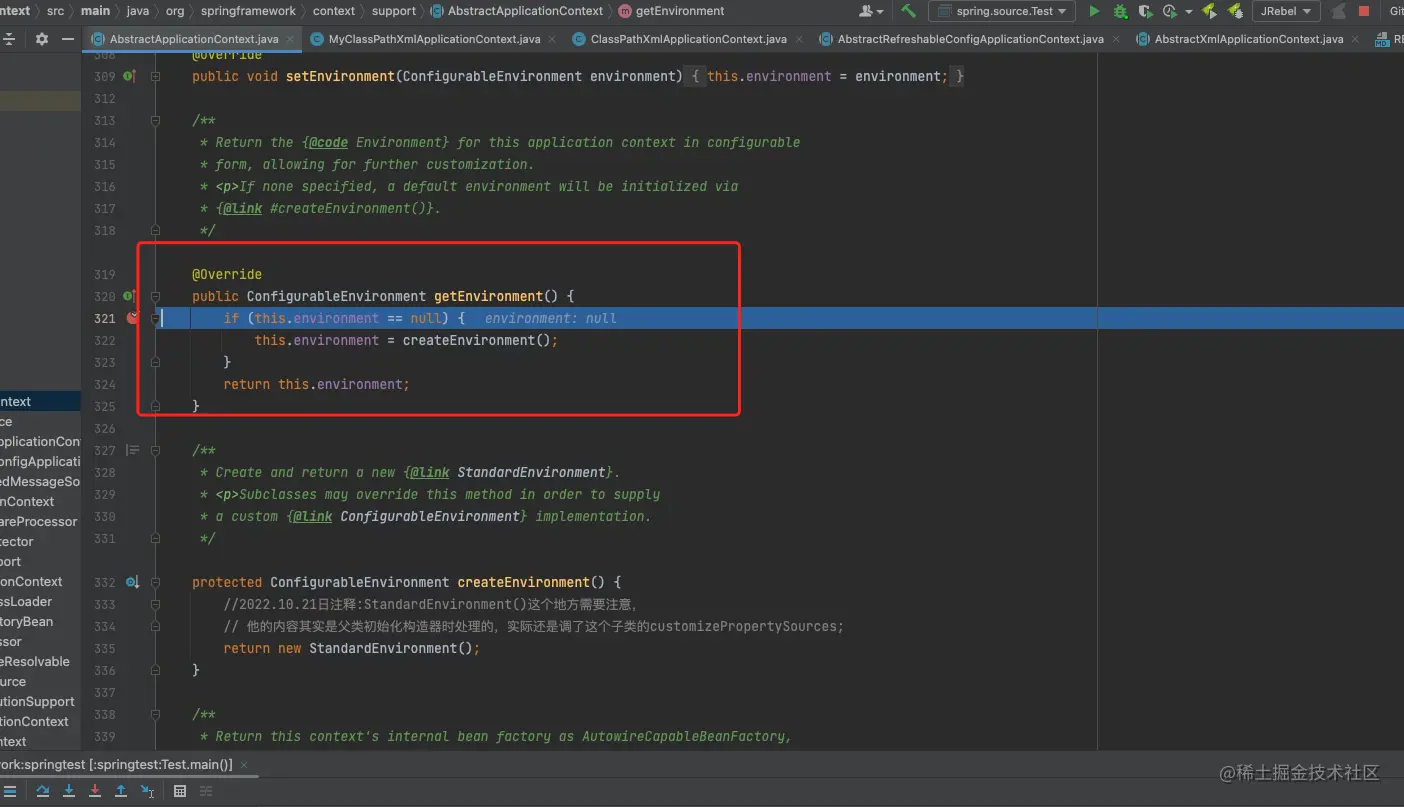The width and height of the screenshot is (1404, 807).
Task: Click the Profile run icon
Action: click(1169, 11)
